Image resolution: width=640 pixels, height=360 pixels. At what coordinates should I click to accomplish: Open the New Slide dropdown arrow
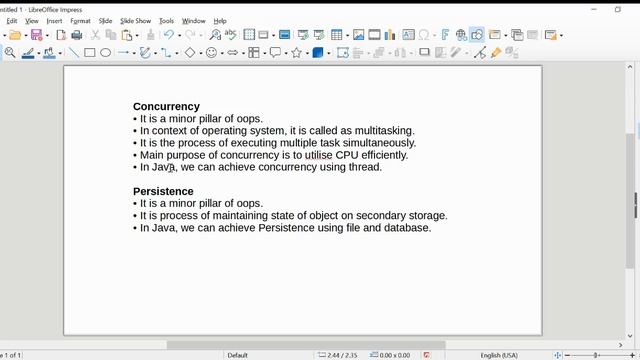pyautogui.click(x=505, y=36)
